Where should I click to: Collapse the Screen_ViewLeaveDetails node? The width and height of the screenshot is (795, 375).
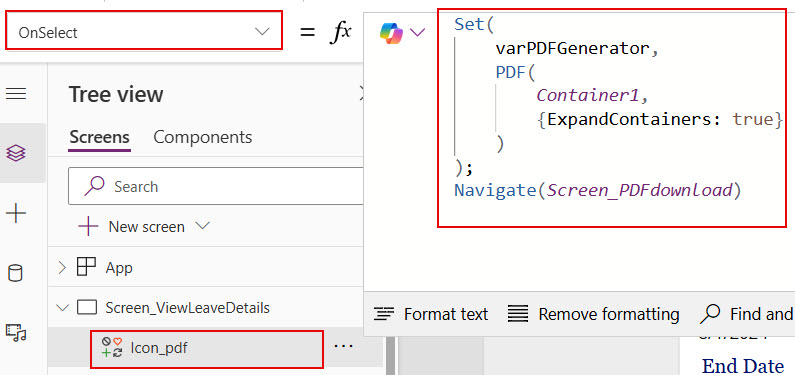tap(62, 308)
